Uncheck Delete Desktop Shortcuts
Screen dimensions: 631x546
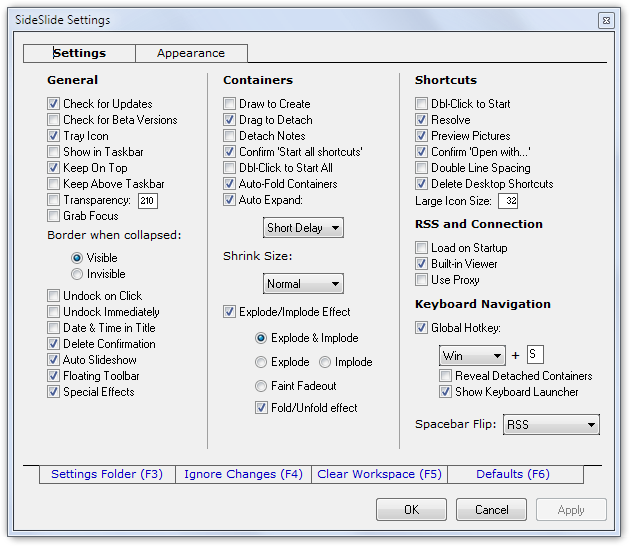(x=421, y=184)
